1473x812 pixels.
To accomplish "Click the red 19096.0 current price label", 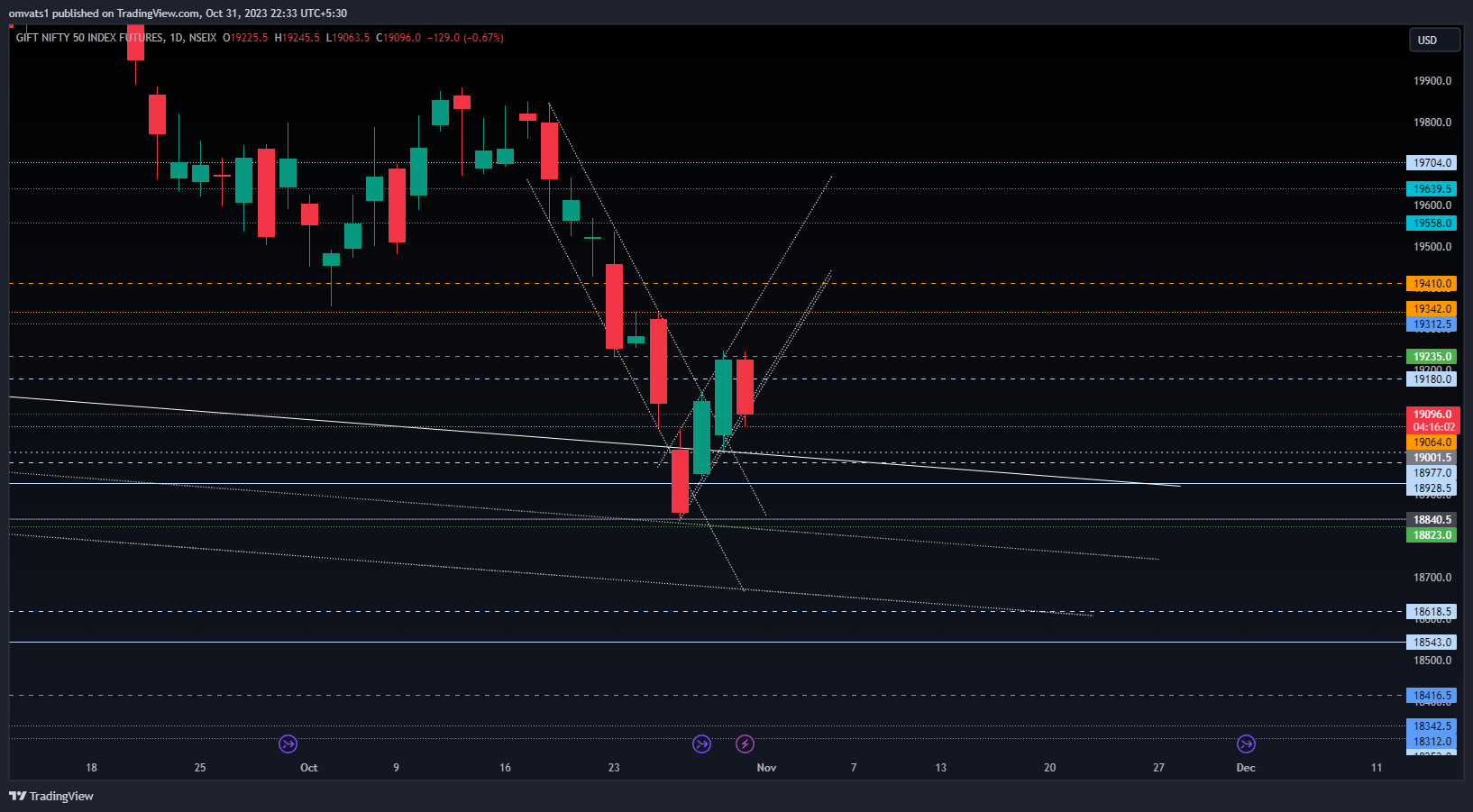I will (x=1432, y=415).
